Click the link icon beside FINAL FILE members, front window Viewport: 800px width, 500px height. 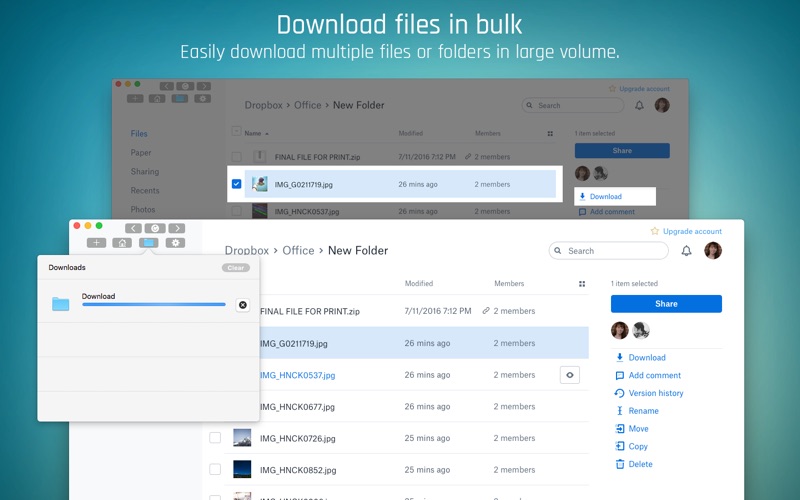(x=486, y=311)
